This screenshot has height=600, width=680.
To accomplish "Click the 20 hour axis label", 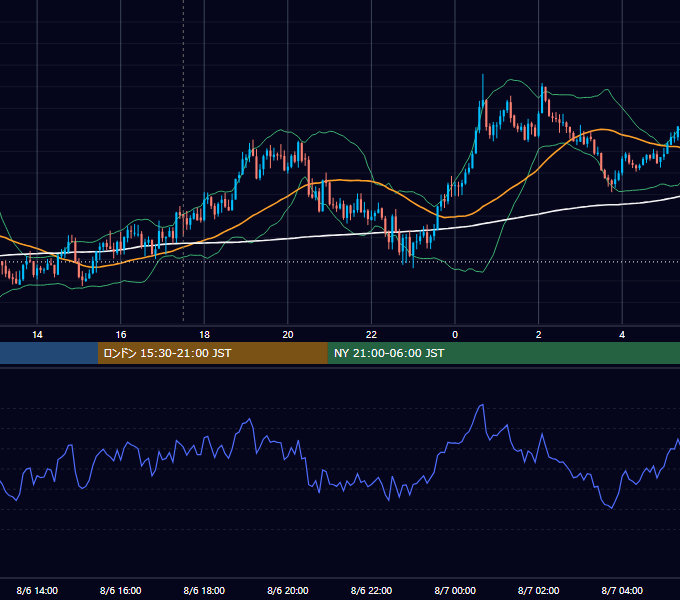I will click(x=288, y=335).
